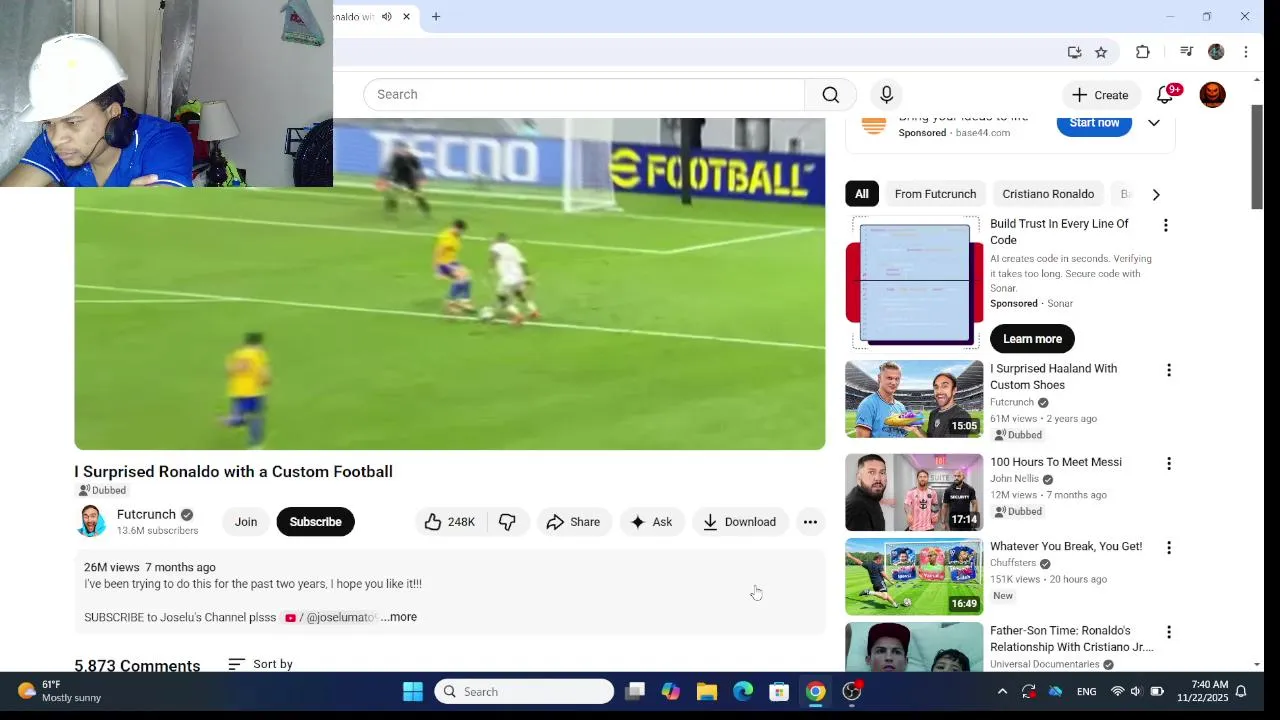Click install app icon in address bar
Image resolution: width=1280 pixels, height=720 pixels.
pyautogui.click(x=1074, y=52)
